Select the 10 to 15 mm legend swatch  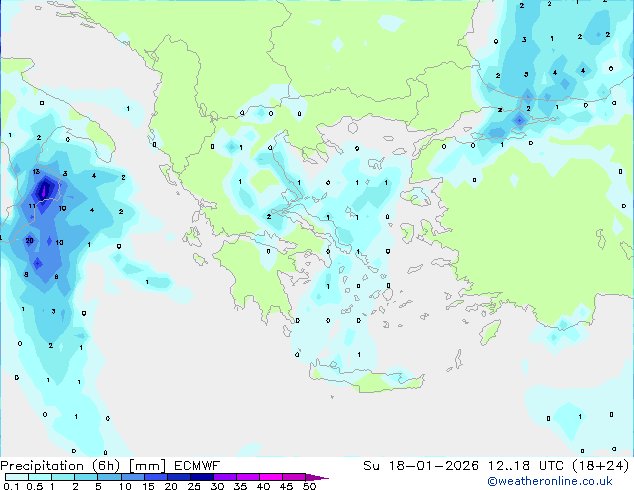(x=133, y=477)
